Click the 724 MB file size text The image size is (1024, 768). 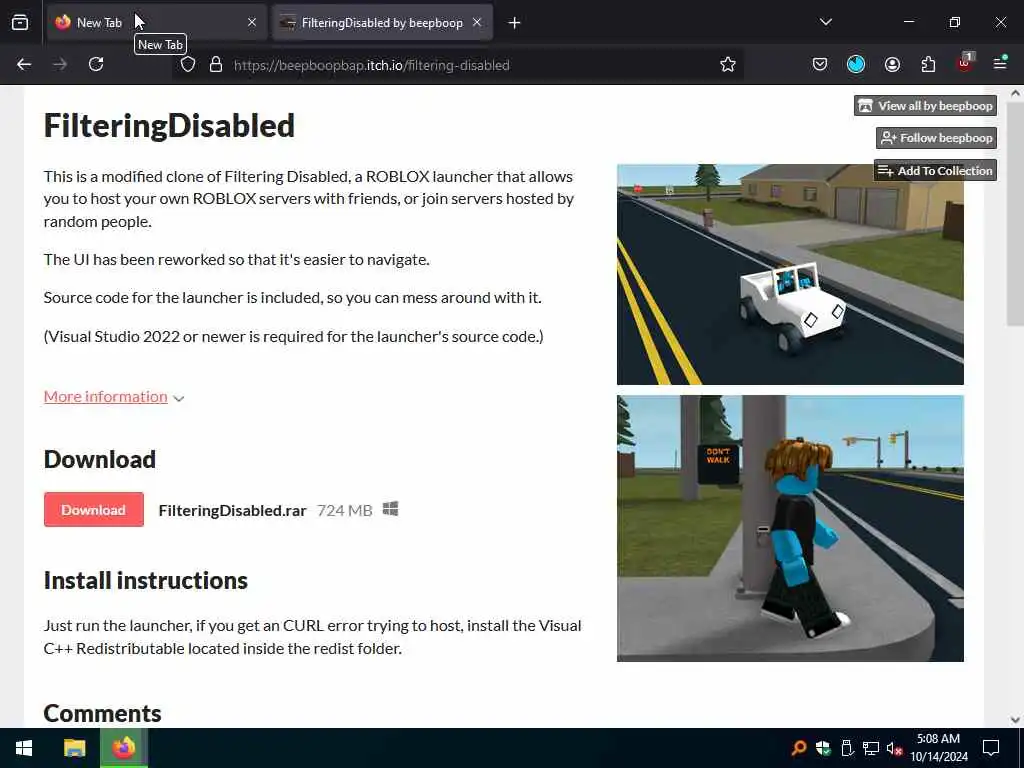(345, 511)
